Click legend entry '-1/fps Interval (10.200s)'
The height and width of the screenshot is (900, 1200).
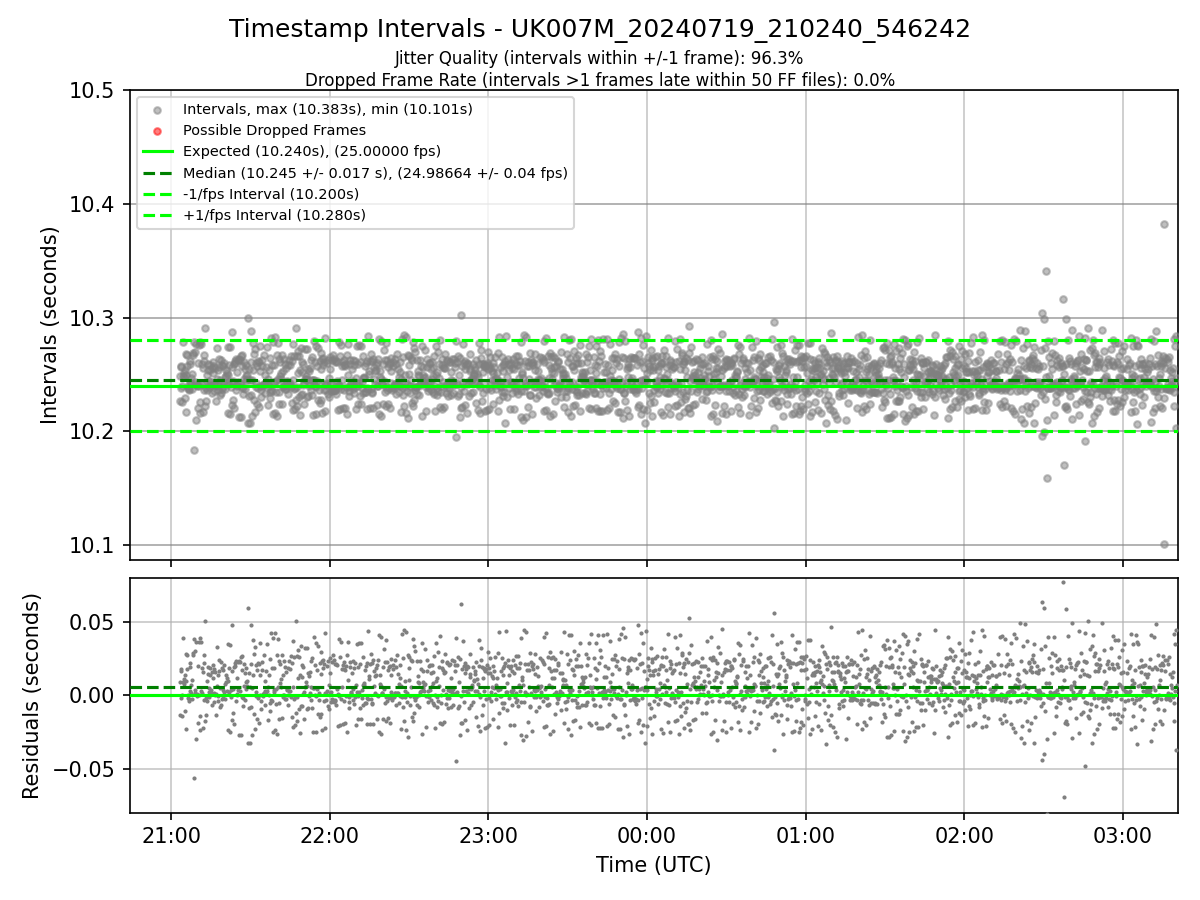pos(271,194)
